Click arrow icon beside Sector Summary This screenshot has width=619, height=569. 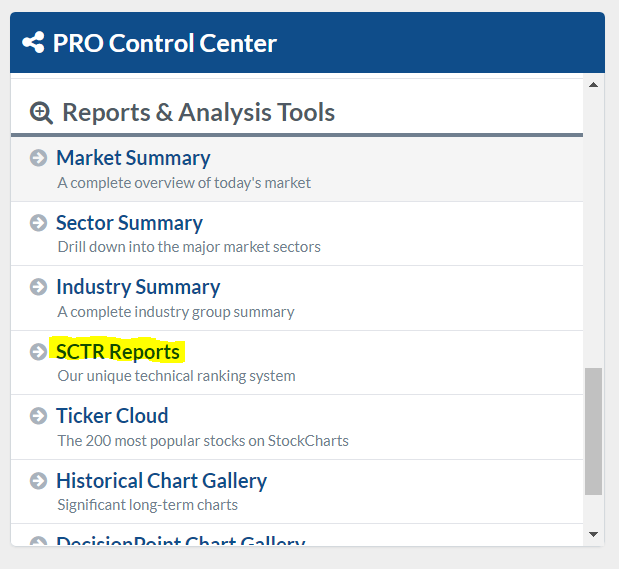tap(39, 223)
